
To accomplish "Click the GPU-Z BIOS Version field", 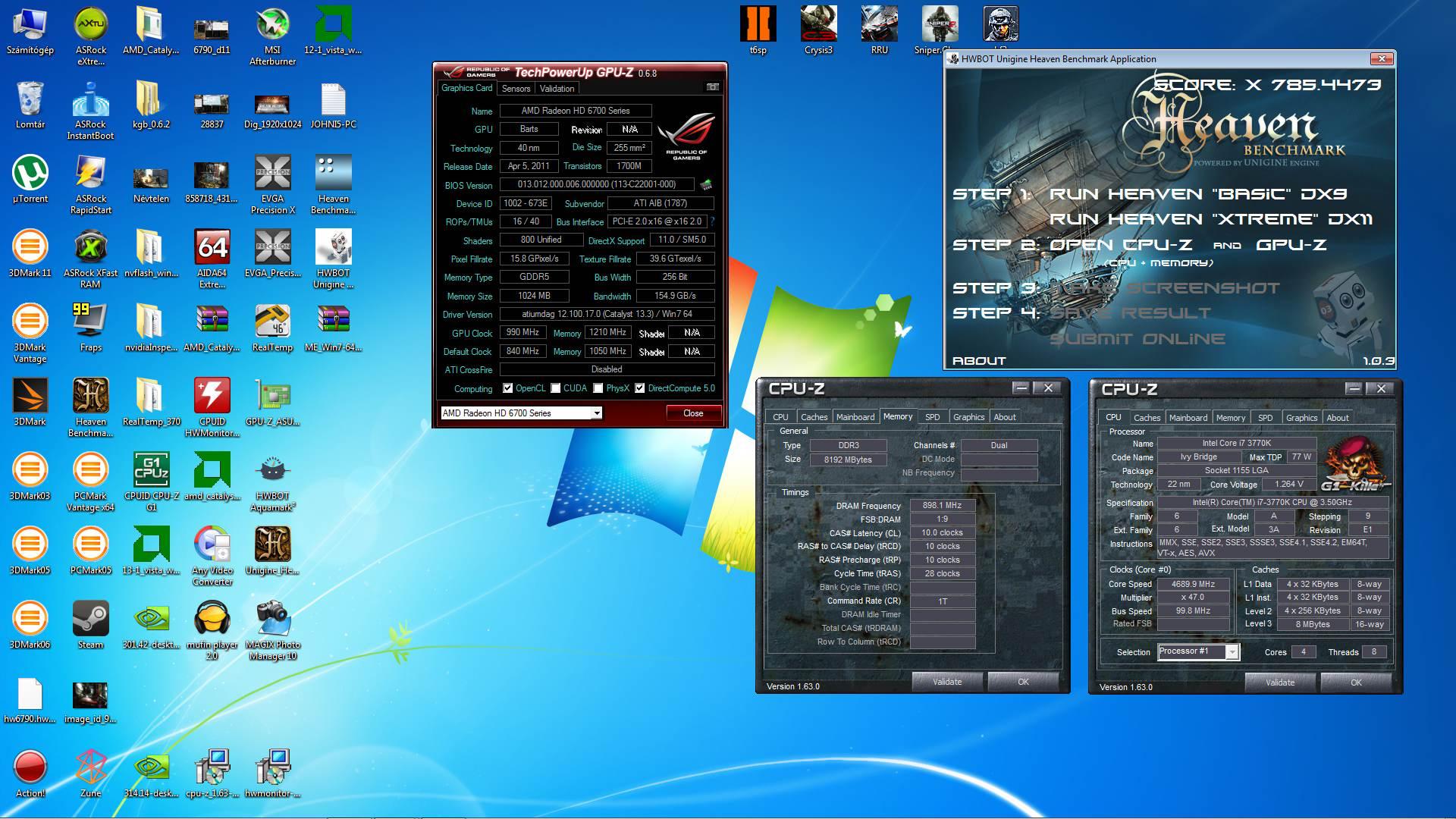I will [597, 184].
